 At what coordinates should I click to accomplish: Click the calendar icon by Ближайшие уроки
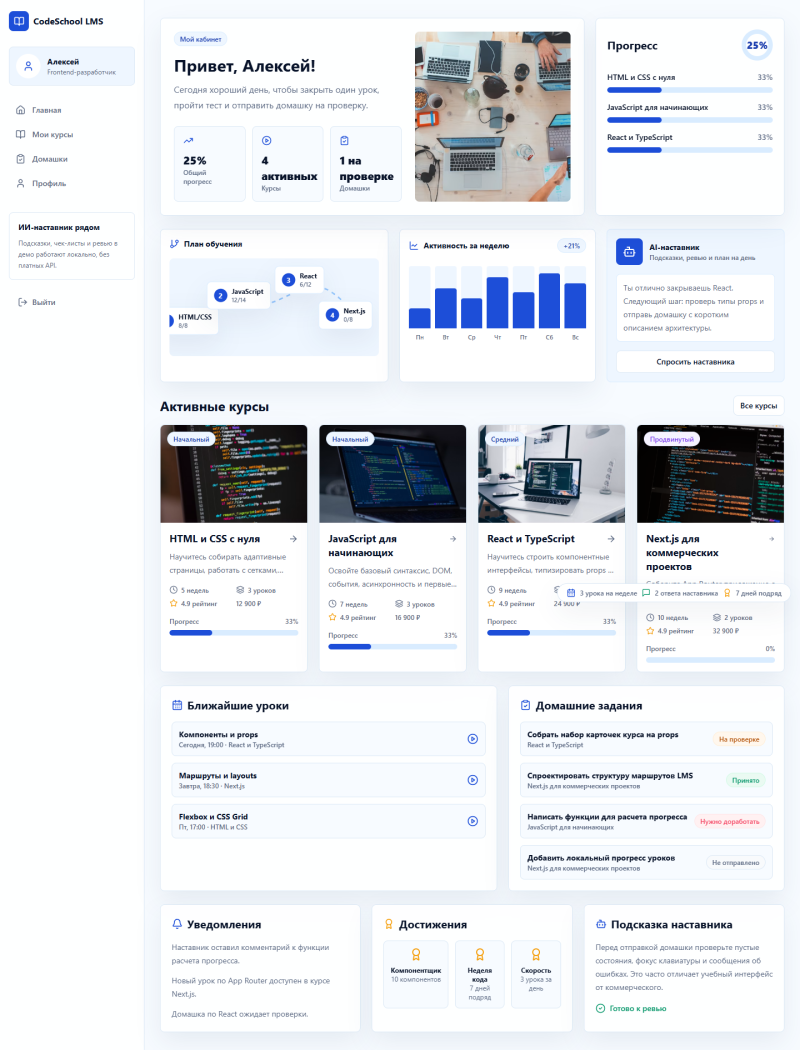pyautogui.click(x=177, y=705)
